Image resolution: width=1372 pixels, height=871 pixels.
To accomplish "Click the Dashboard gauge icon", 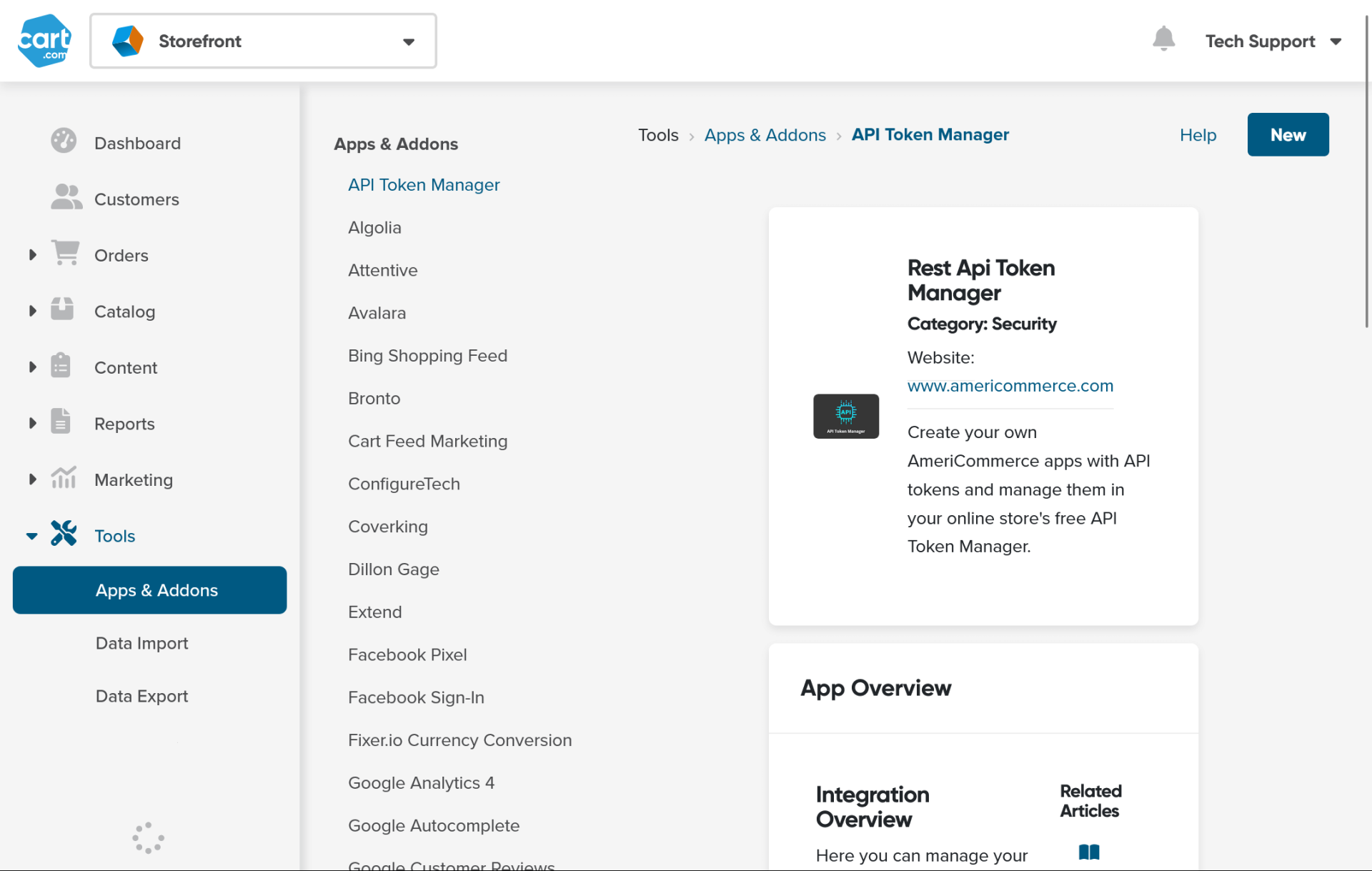I will coord(64,141).
